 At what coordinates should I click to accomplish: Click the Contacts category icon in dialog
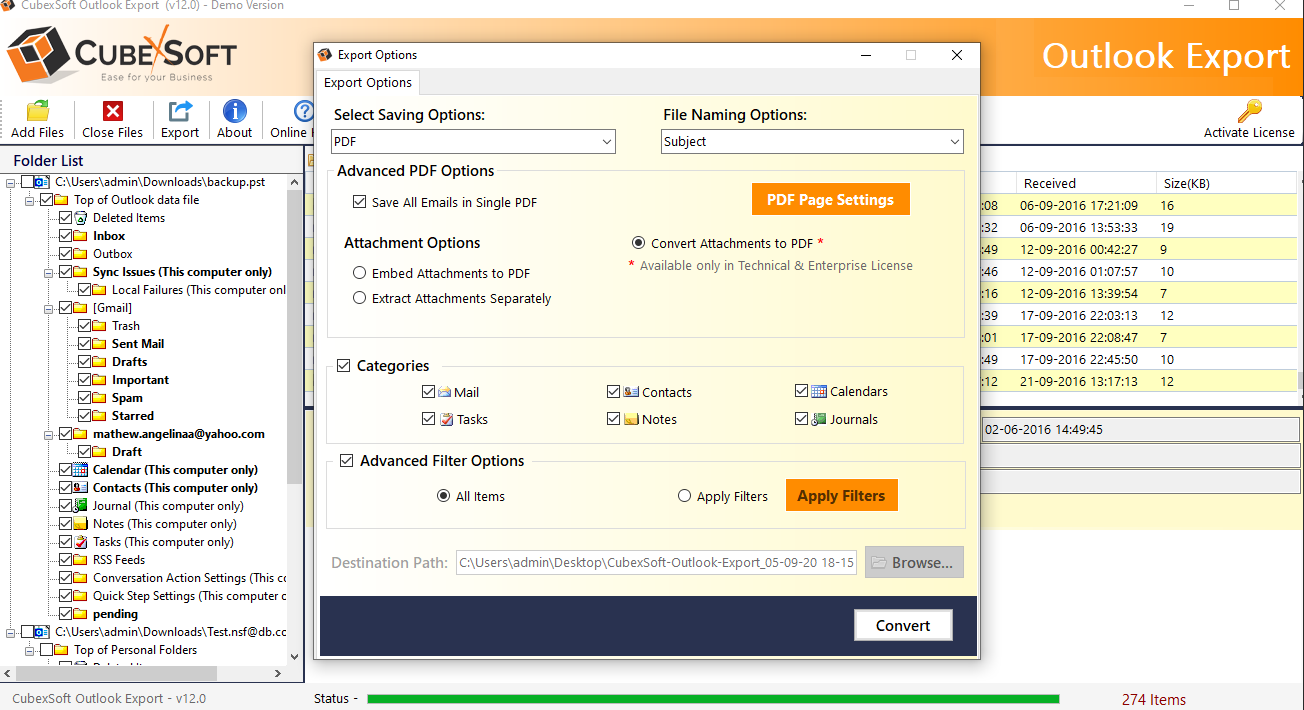[x=631, y=392]
